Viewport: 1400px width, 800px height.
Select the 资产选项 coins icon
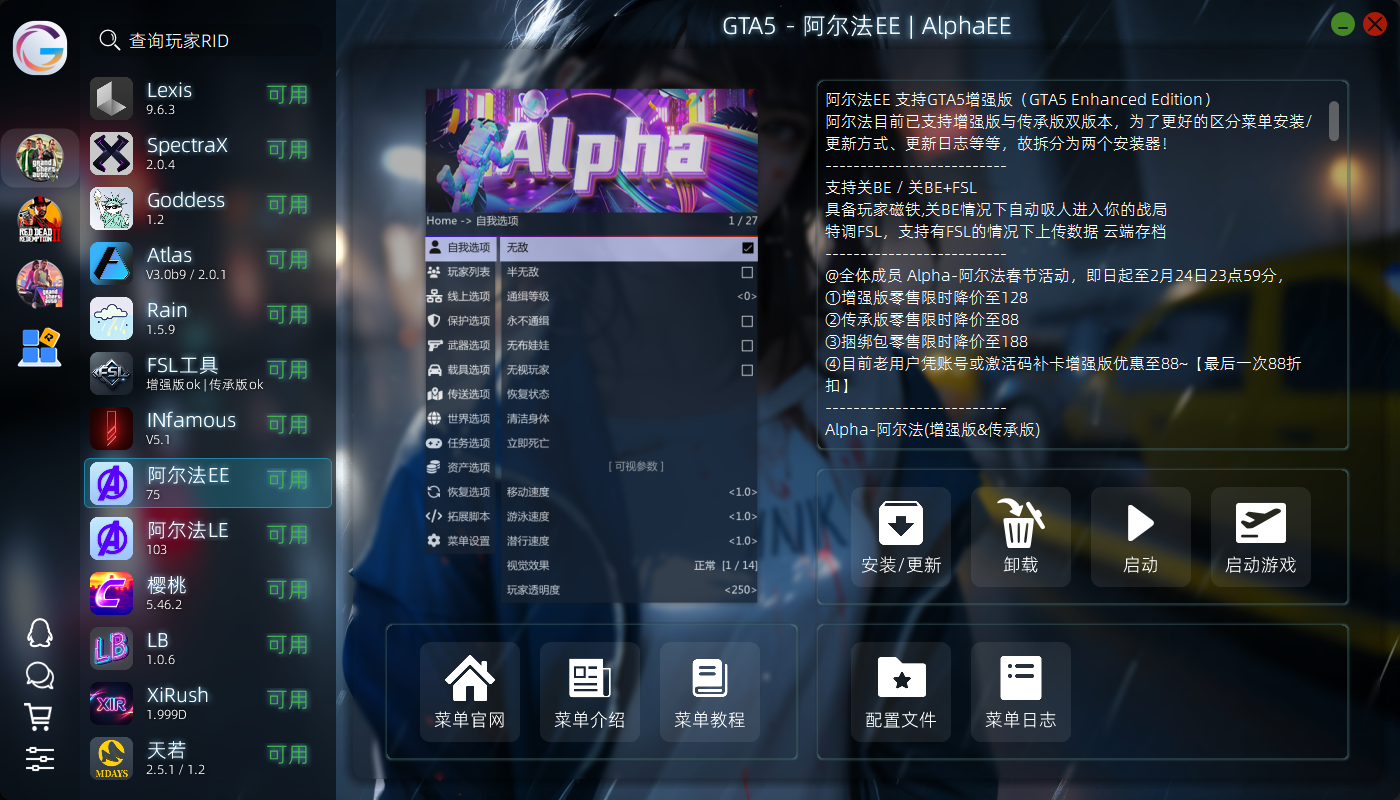pyautogui.click(x=432, y=466)
